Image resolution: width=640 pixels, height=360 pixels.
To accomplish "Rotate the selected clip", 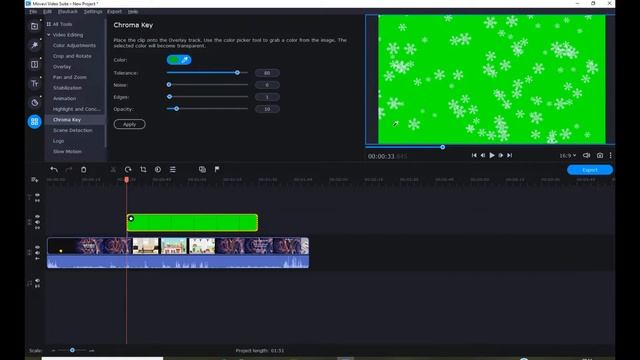I will coord(128,169).
